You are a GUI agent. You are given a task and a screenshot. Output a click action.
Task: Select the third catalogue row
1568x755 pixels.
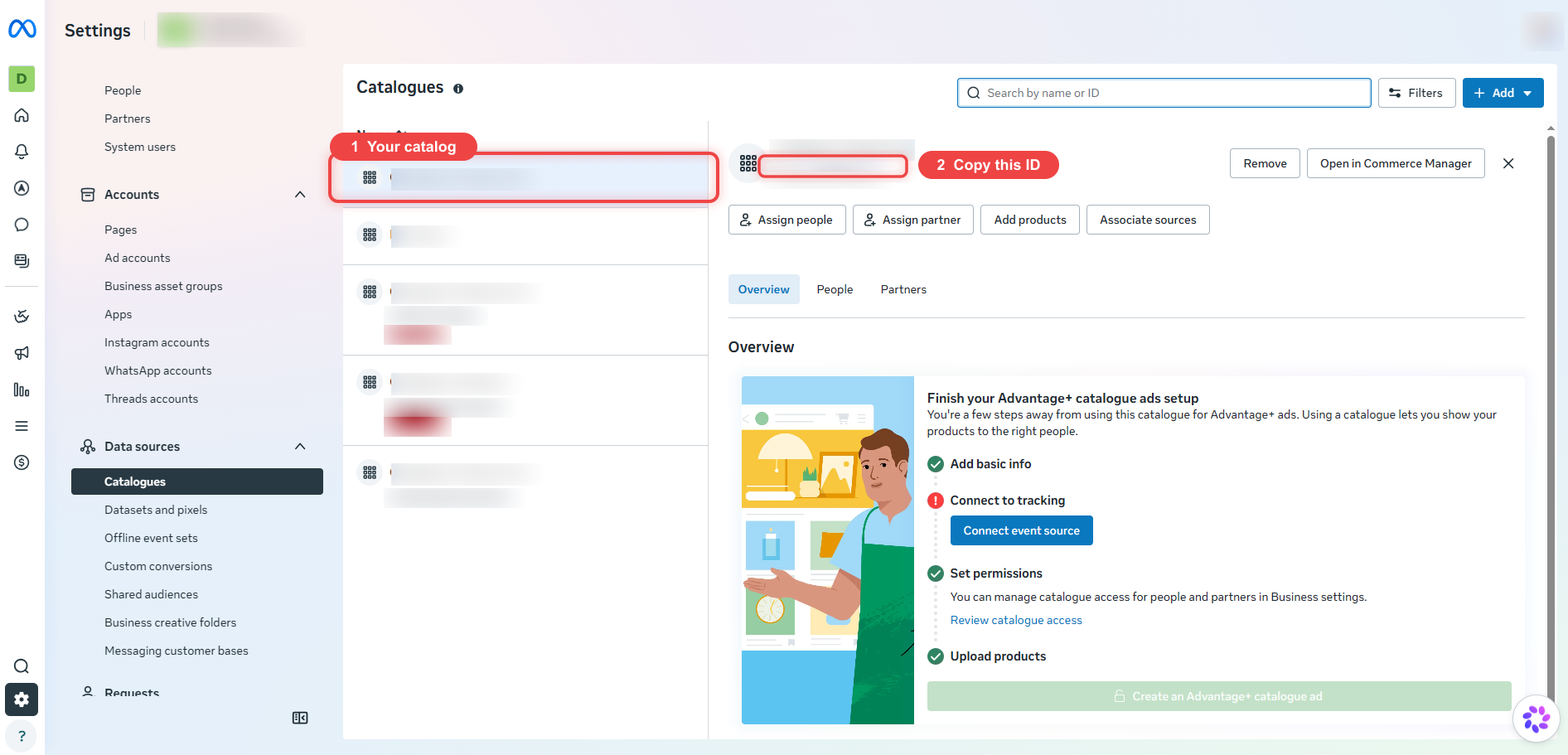(525, 310)
